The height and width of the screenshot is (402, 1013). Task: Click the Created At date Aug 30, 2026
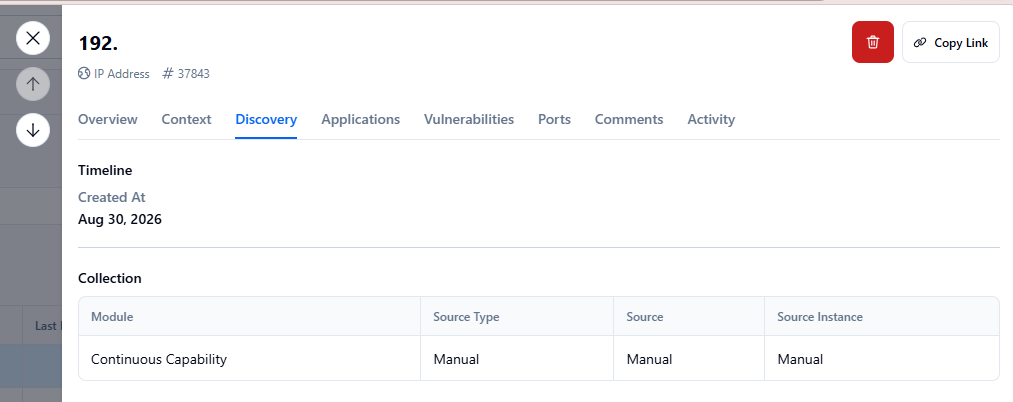coord(120,220)
